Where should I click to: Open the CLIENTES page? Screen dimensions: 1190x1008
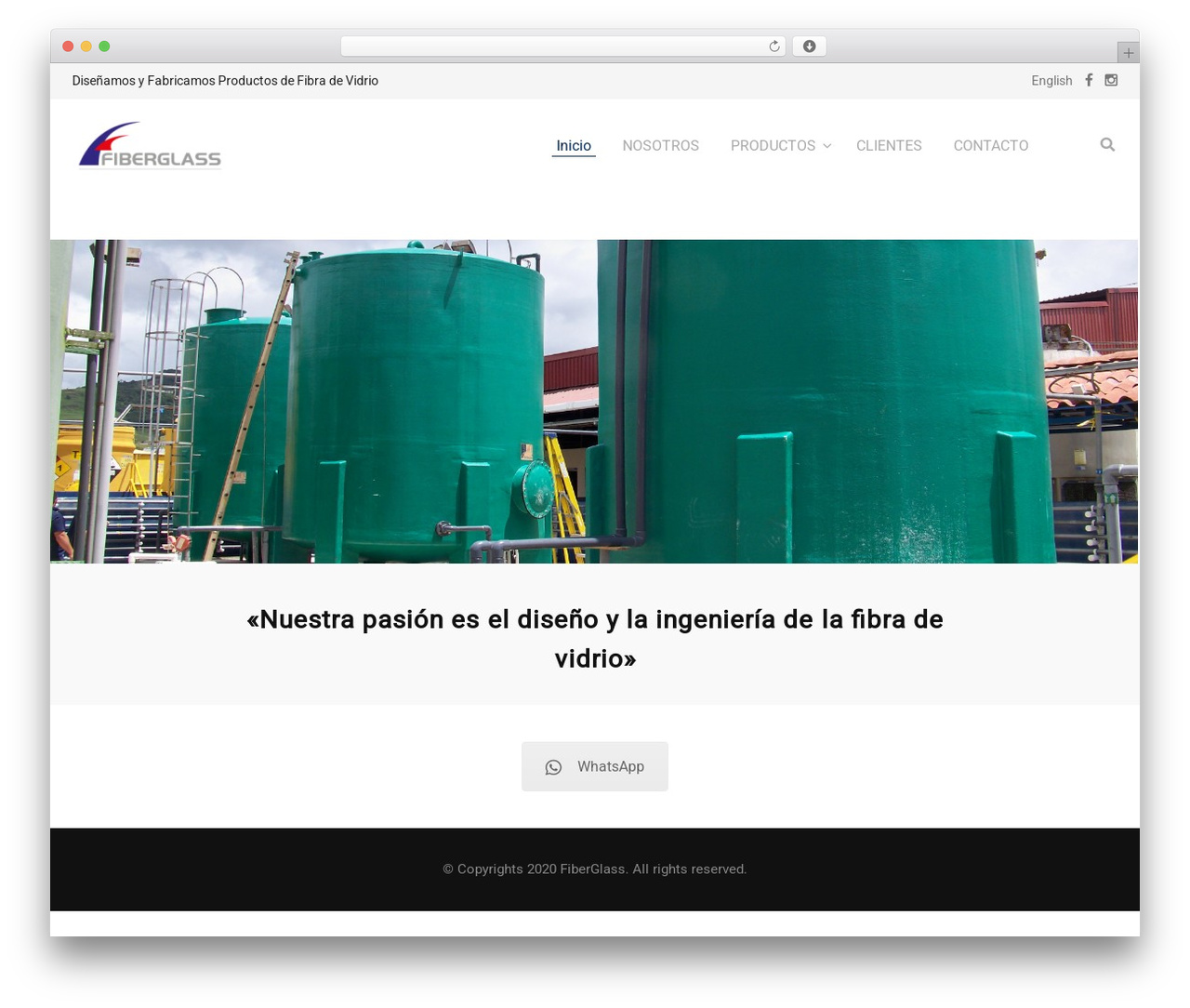pos(889,146)
